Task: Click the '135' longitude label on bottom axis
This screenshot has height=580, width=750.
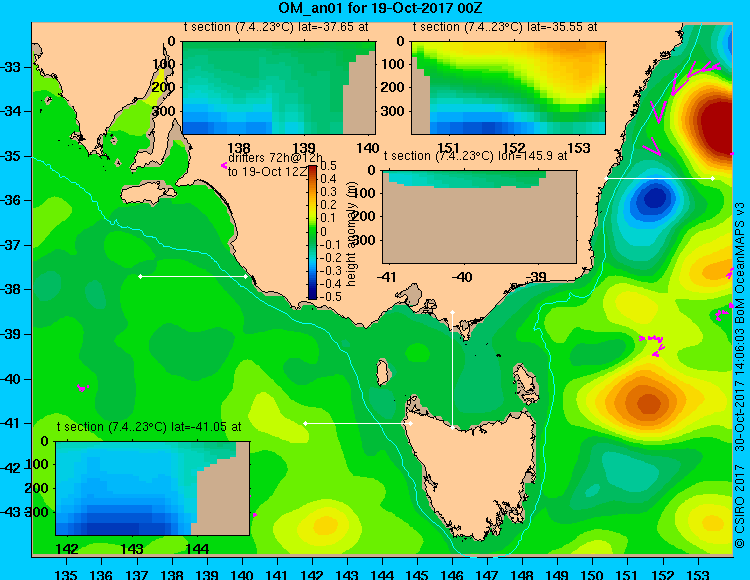Action: pyautogui.click(x=66, y=574)
